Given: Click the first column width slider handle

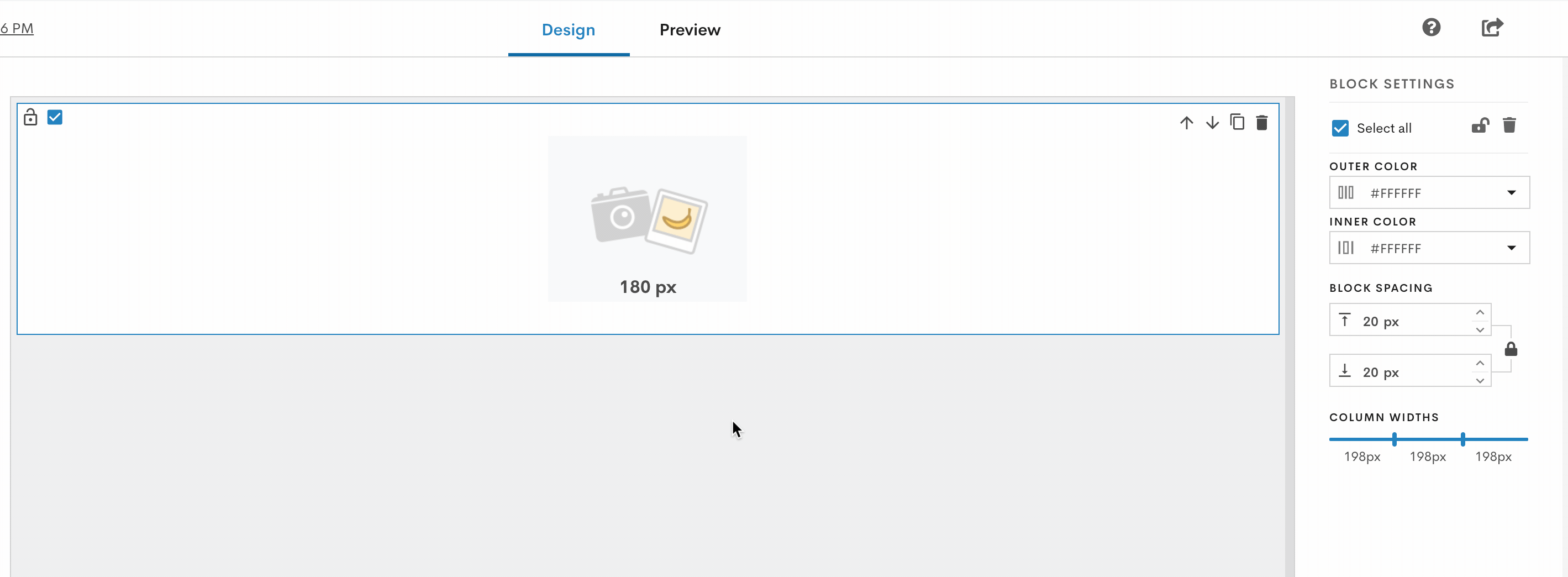Looking at the screenshot, I should tap(1394, 439).
